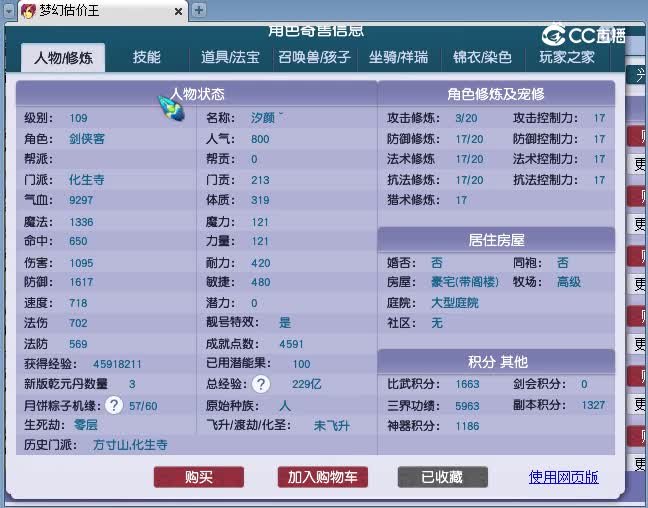Screen dimensions: 648x508
Task: Click the 法伤 value 702
Action: (78, 323)
